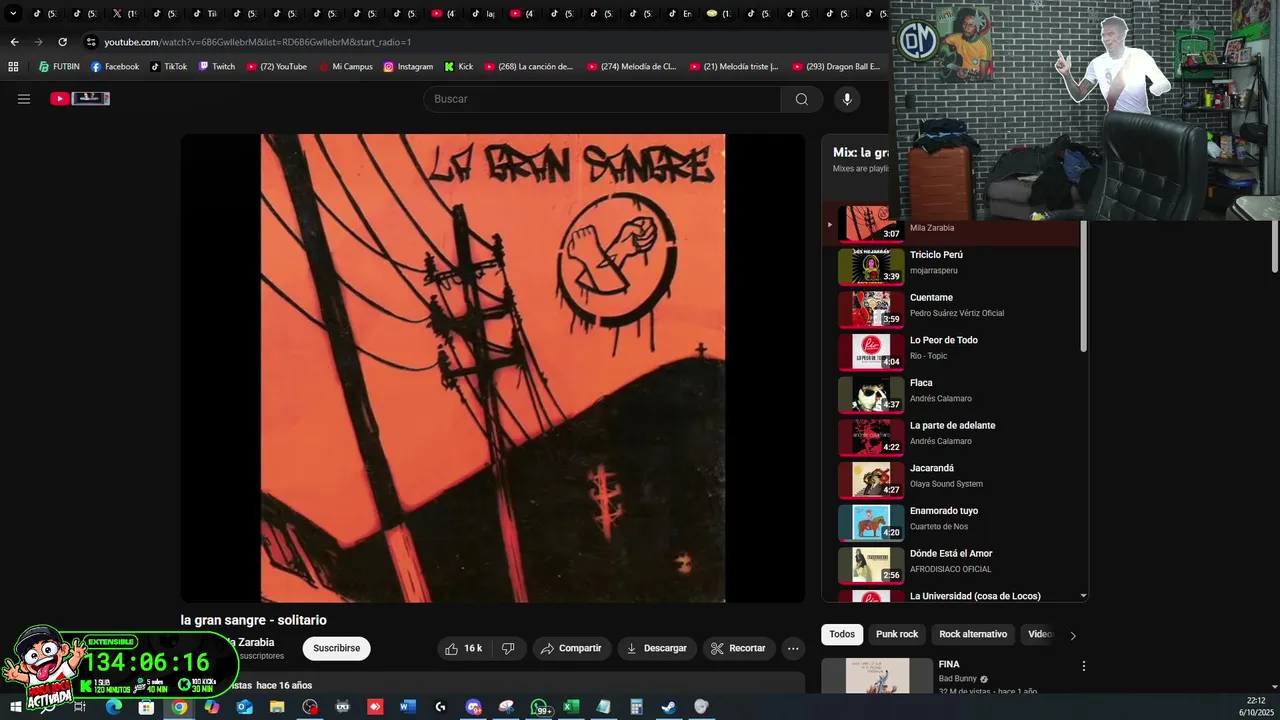The height and width of the screenshot is (720, 1280).
Task: Open WhatsApp from the taskbar
Action: (x=539, y=707)
